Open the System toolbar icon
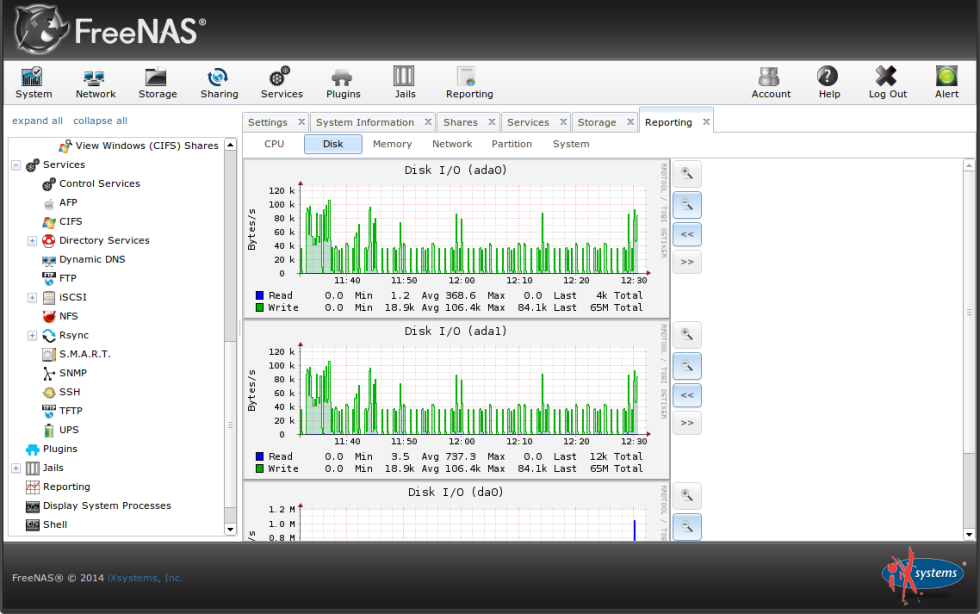This screenshot has height=614, width=980. [x=33, y=82]
